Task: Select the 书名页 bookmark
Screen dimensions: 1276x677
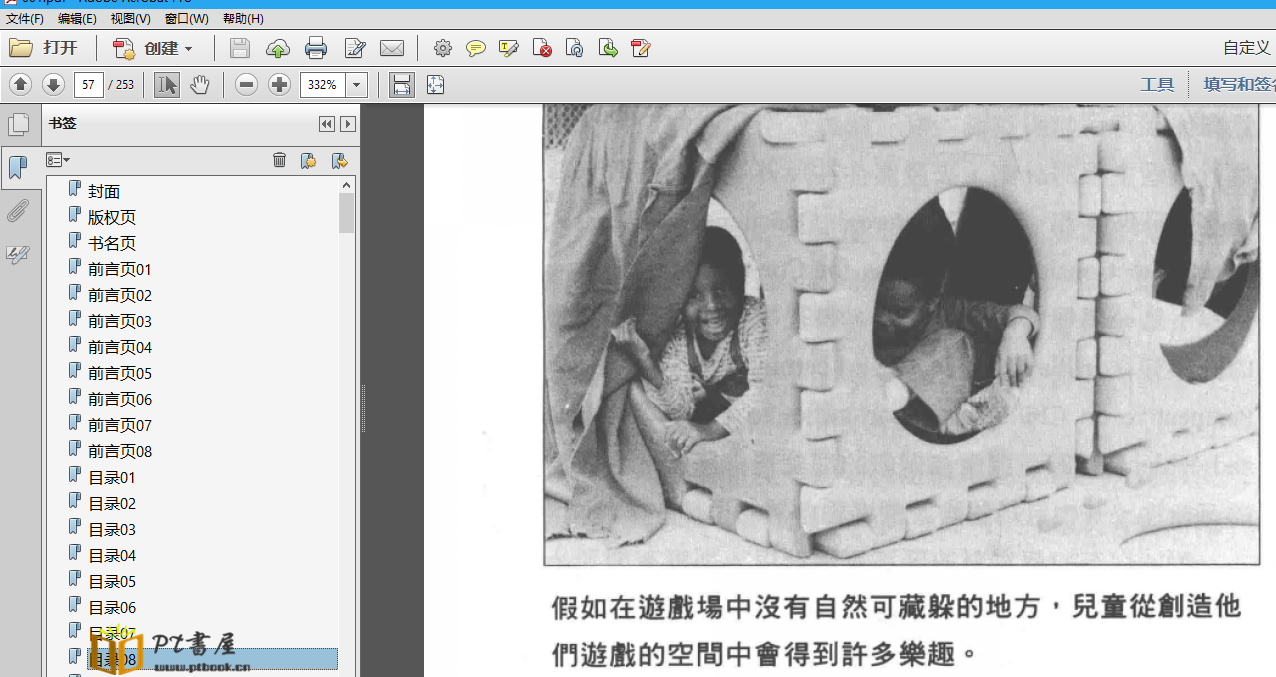Action: [x=112, y=243]
